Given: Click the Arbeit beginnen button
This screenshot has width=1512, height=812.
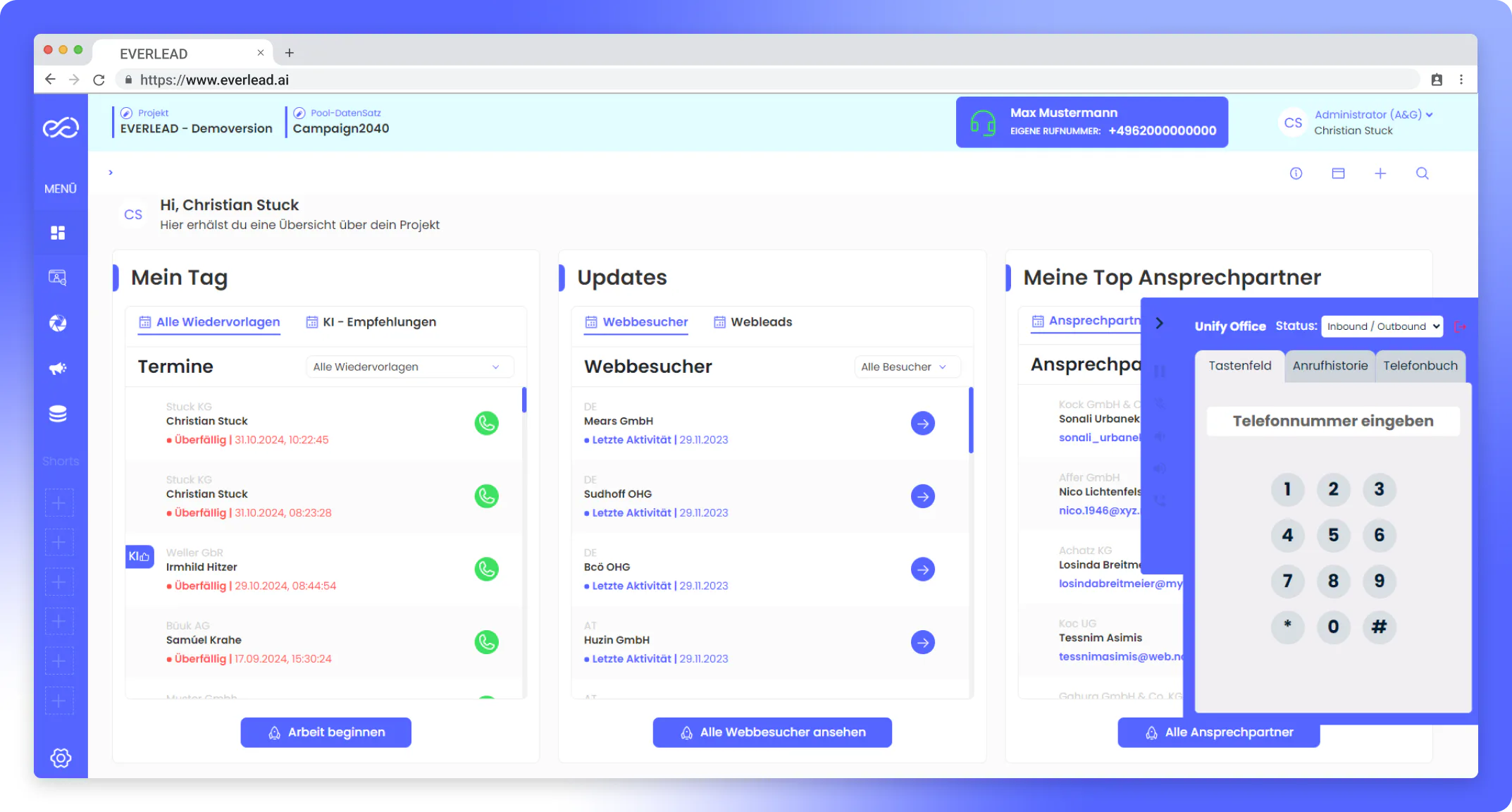Looking at the screenshot, I should point(326,732).
